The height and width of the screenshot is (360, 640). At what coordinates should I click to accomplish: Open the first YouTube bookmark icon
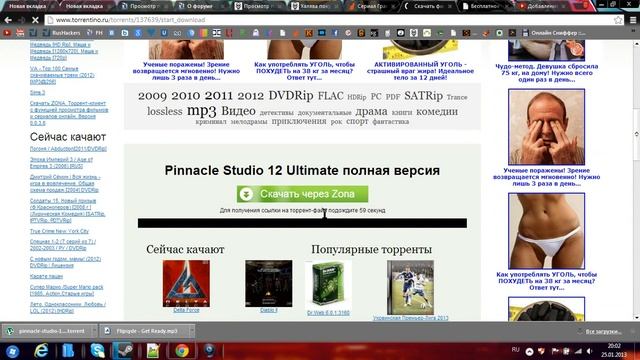(x=7, y=33)
